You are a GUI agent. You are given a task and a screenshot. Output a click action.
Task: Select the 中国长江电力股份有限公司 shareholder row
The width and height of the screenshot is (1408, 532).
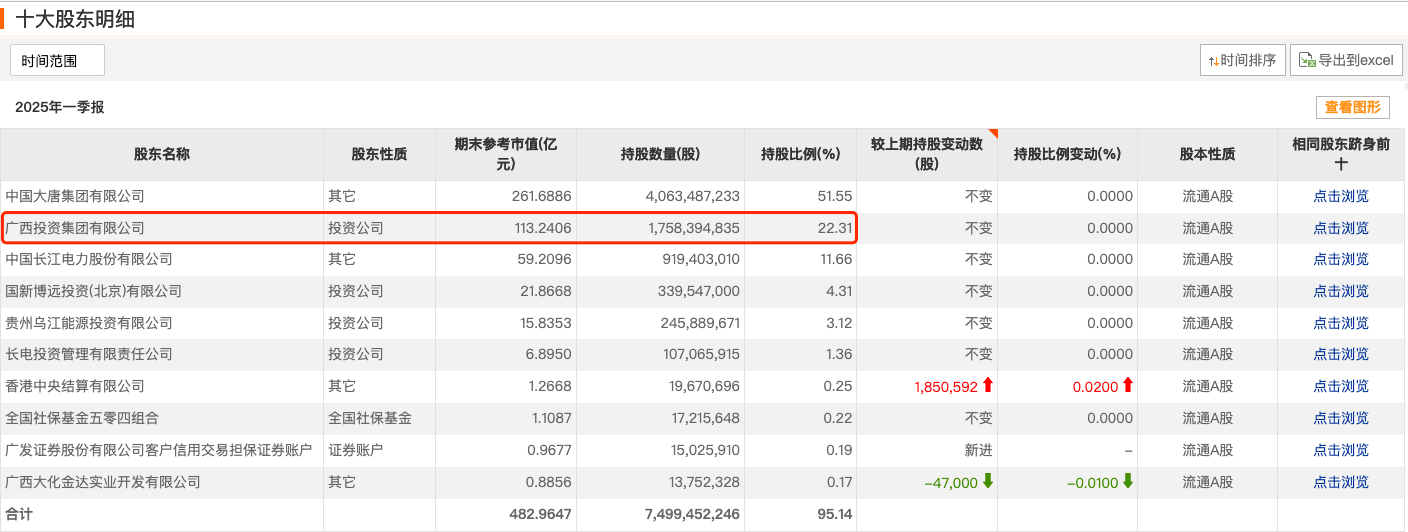(704, 260)
